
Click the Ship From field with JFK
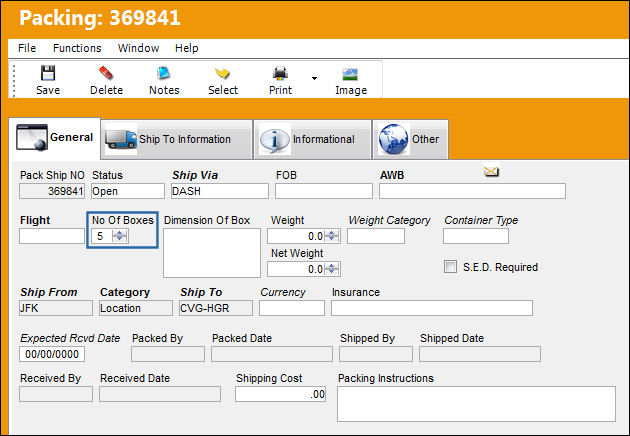pyautogui.click(x=56, y=308)
